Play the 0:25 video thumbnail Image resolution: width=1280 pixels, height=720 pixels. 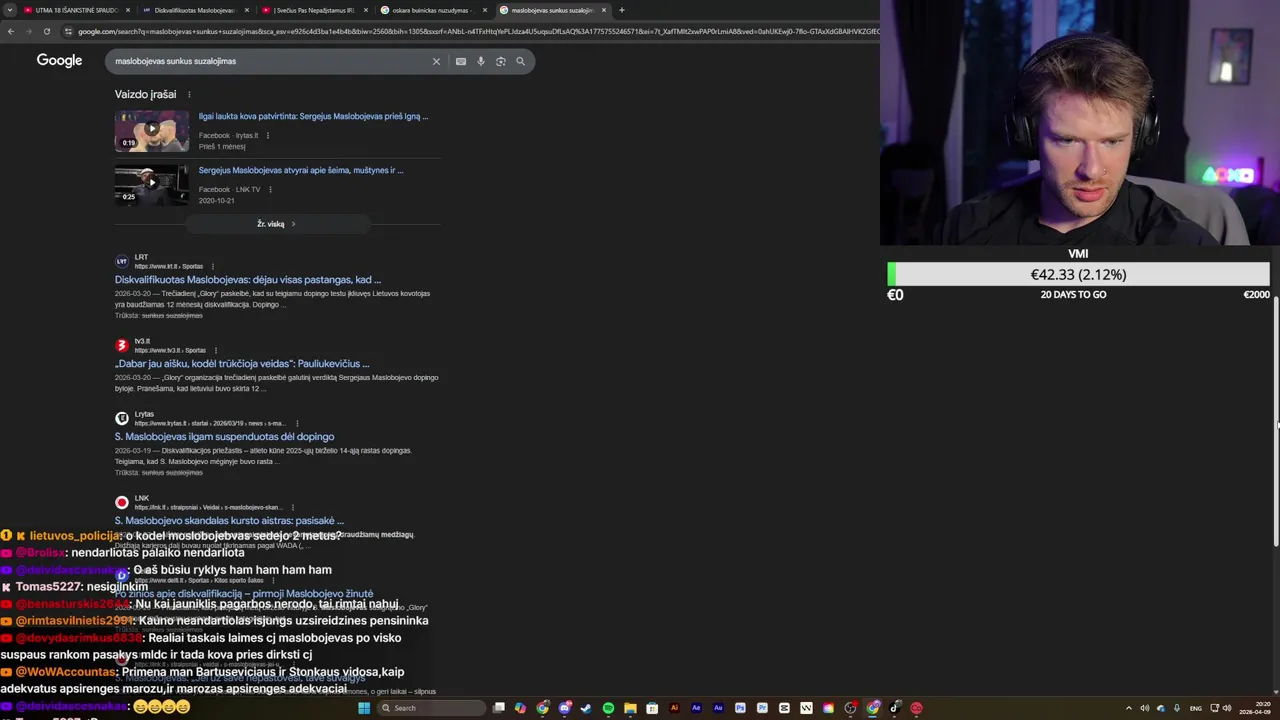point(152,184)
